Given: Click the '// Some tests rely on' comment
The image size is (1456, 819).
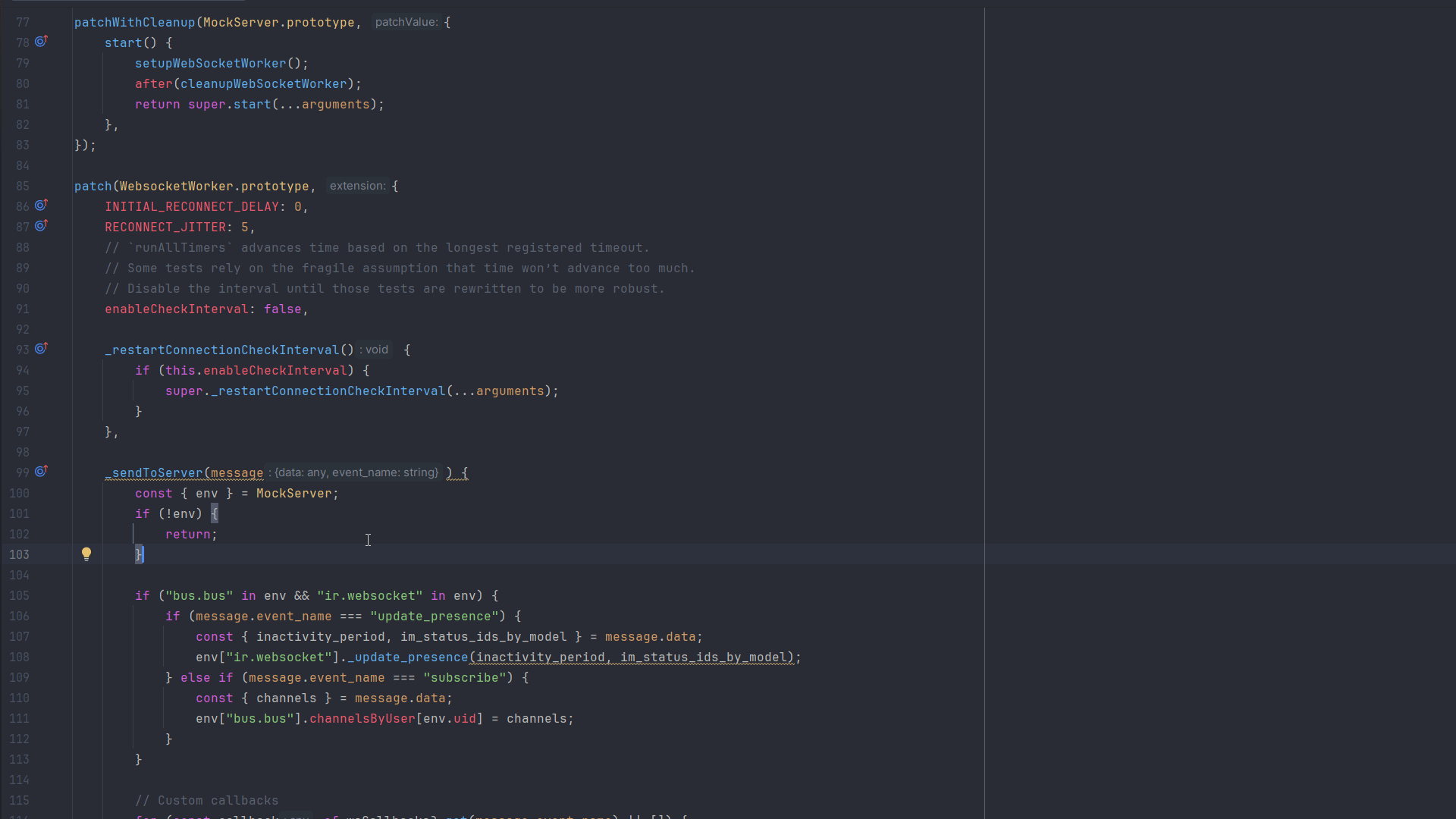Looking at the screenshot, I should [x=400, y=268].
